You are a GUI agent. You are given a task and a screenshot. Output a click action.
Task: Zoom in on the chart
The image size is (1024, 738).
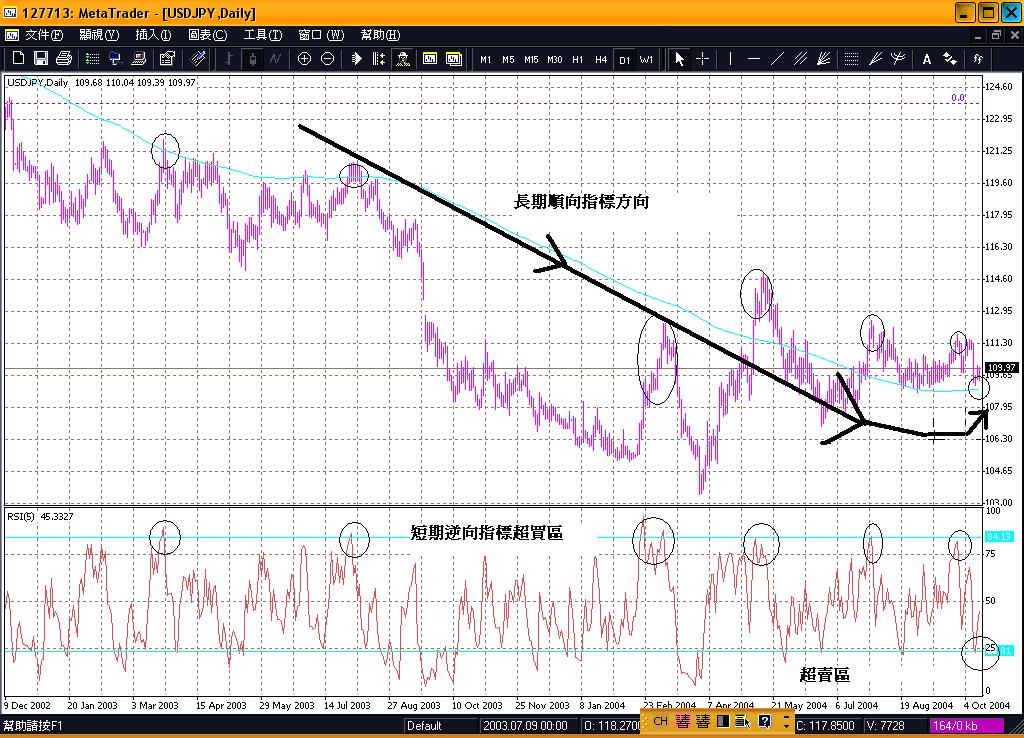pyautogui.click(x=304, y=59)
